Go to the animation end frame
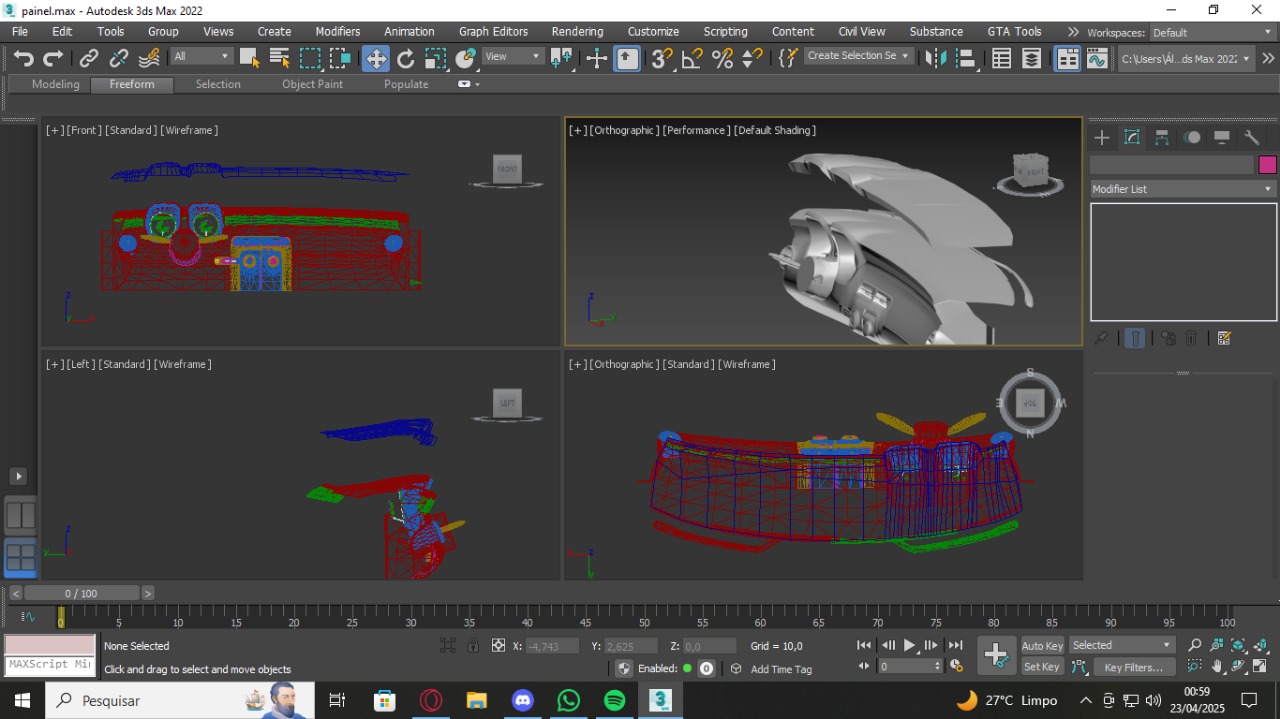Image resolution: width=1280 pixels, height=719 pixels. 956,646
